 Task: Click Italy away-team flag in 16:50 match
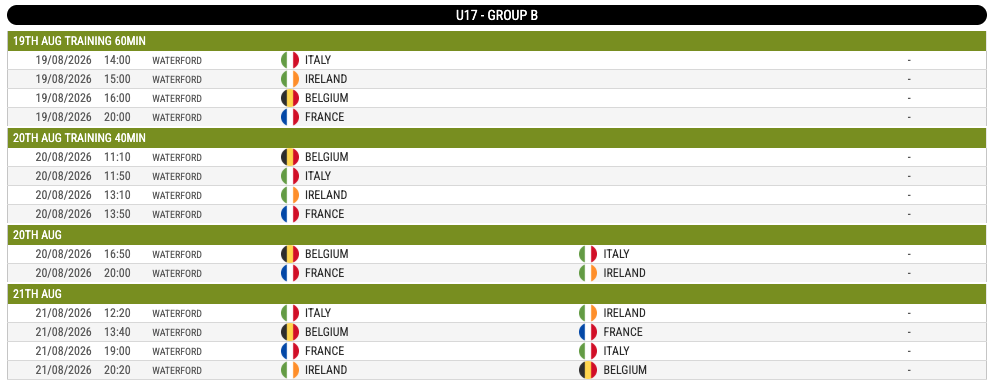click(588, 254)
